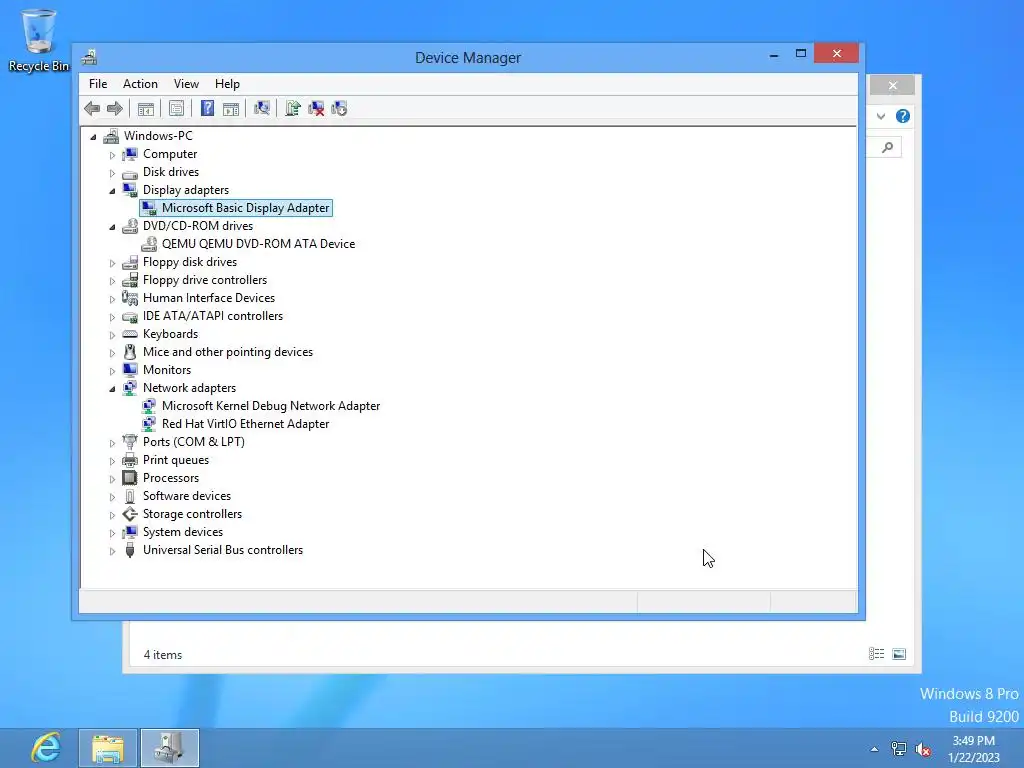Select 'Keyboards' tree label
This screenshot has height=768, width=1024.
pyautogui.click(x=170, y=334)
